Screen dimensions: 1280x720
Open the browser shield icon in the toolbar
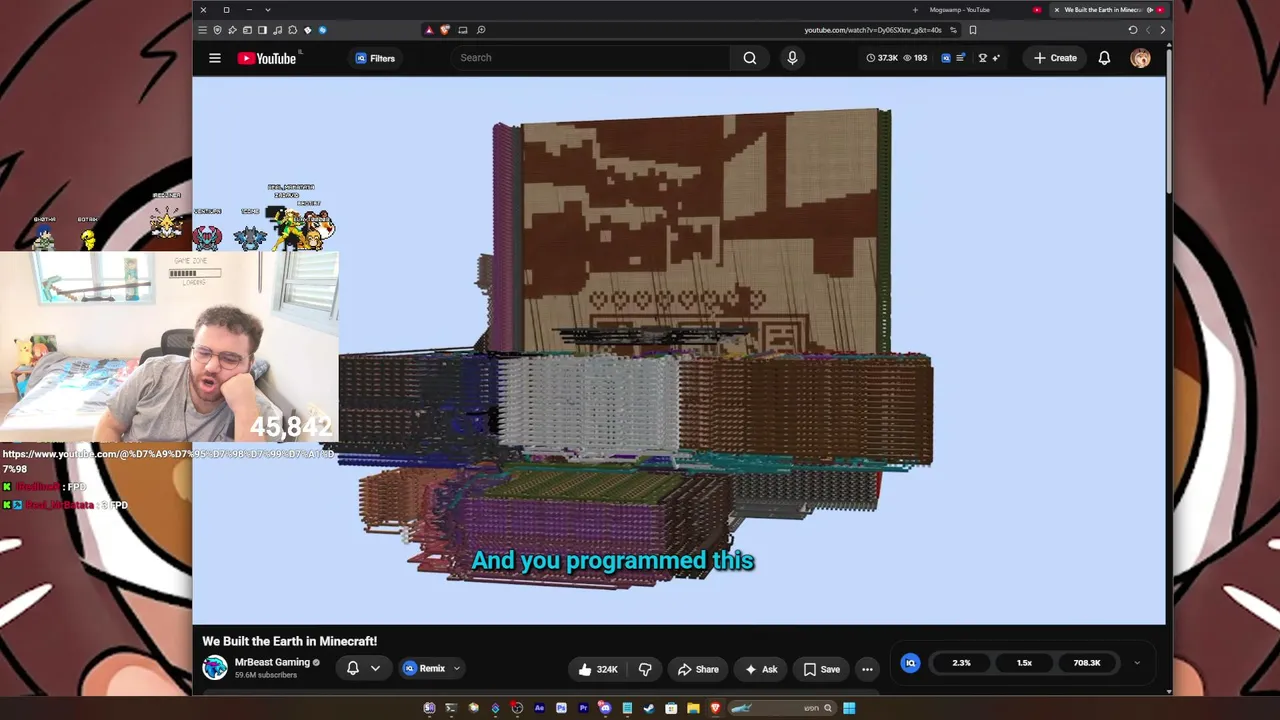point(217,30)
